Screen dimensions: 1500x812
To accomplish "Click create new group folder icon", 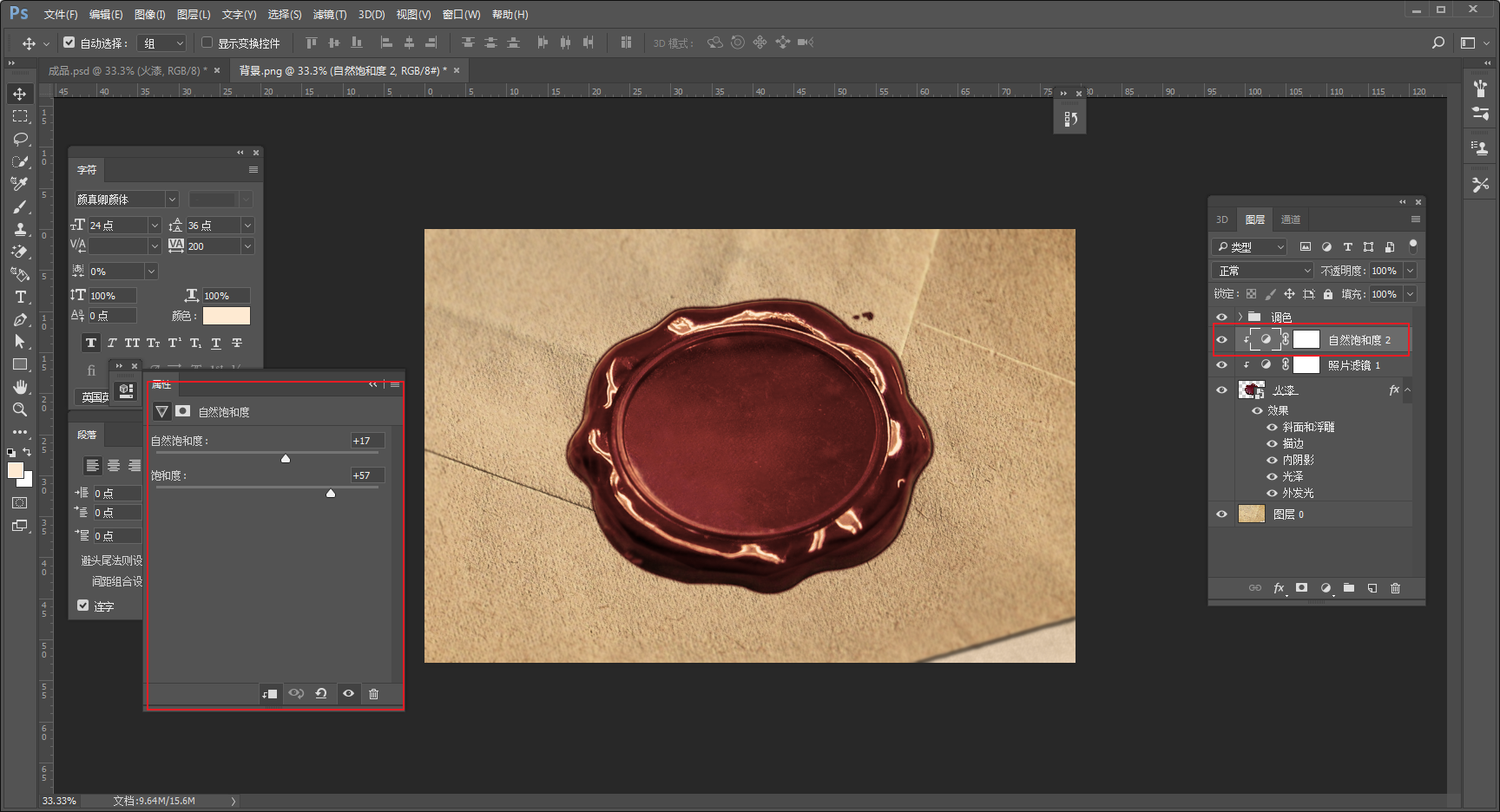I will 1349,588.
